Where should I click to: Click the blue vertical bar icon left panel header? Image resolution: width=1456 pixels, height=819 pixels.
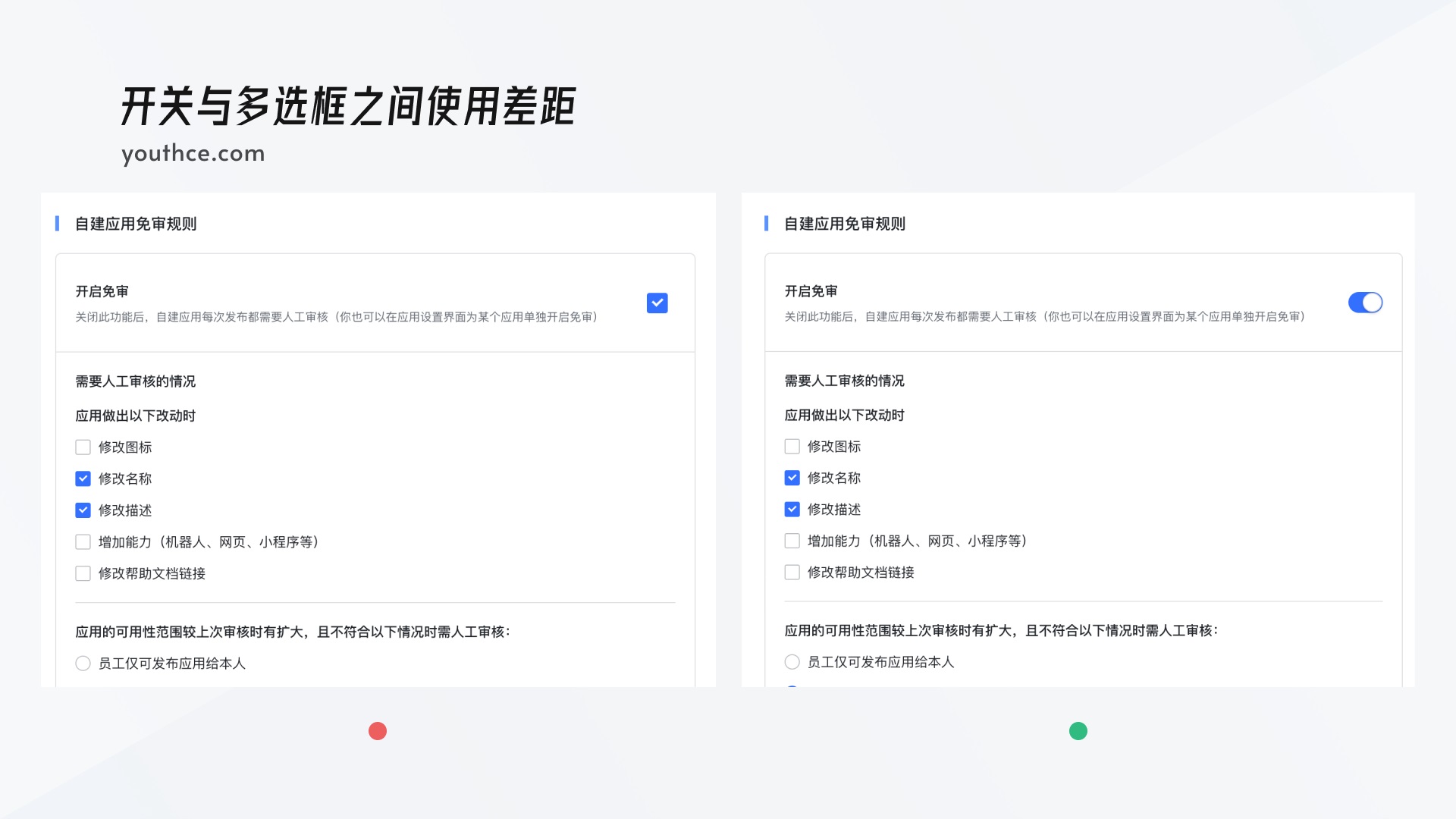click(57, 223)
